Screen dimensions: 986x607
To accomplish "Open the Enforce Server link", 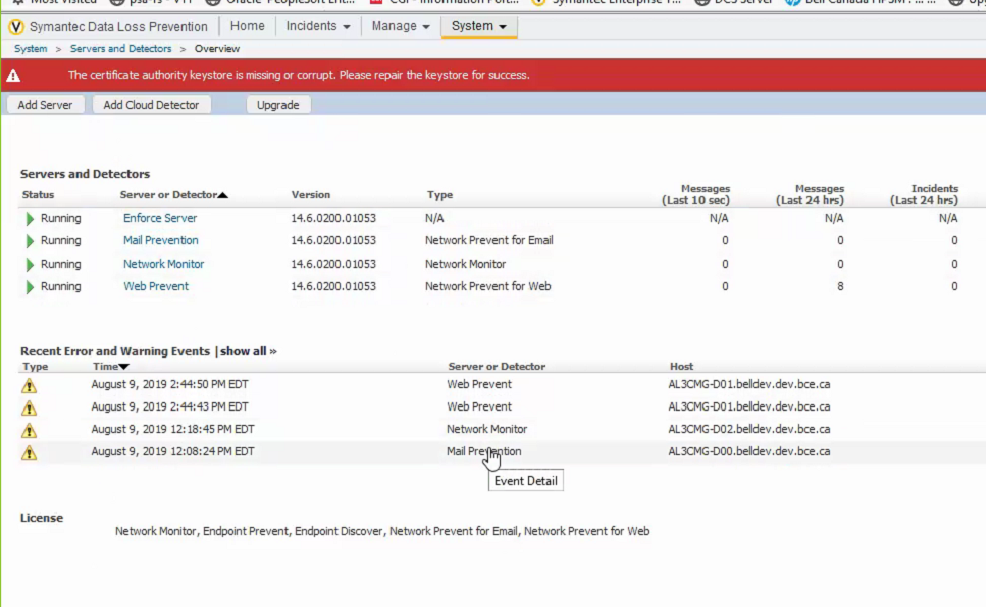I will click(x=160, y=218).
